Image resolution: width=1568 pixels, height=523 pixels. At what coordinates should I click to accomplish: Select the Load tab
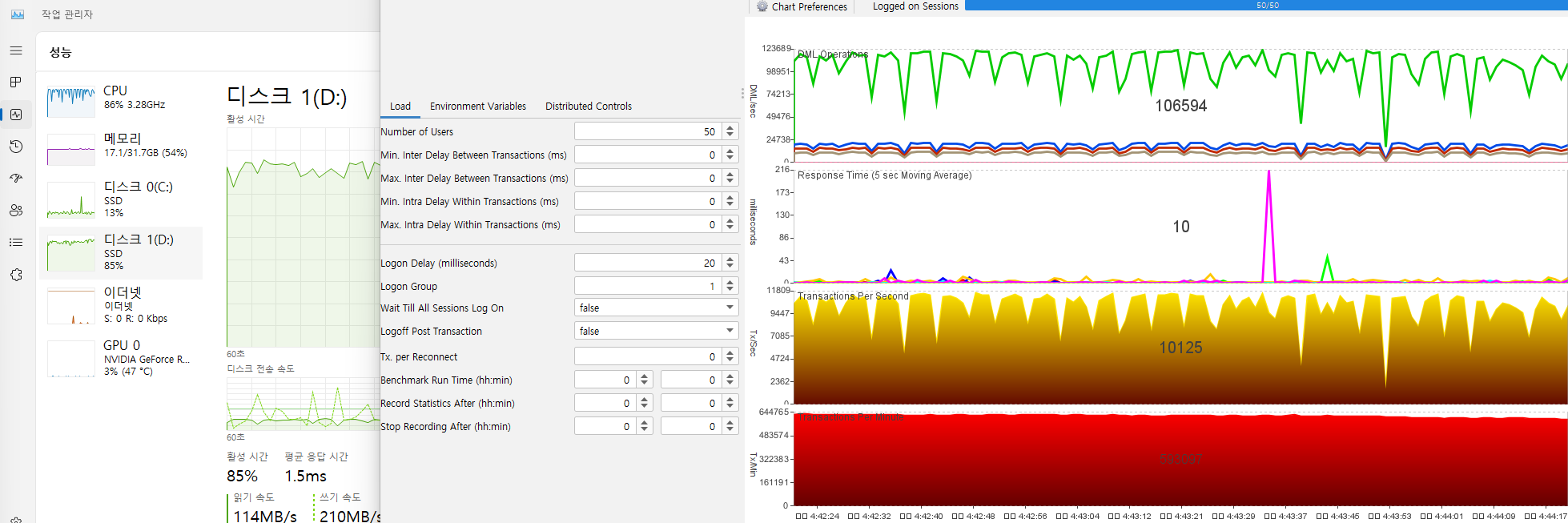click(400, 106)
